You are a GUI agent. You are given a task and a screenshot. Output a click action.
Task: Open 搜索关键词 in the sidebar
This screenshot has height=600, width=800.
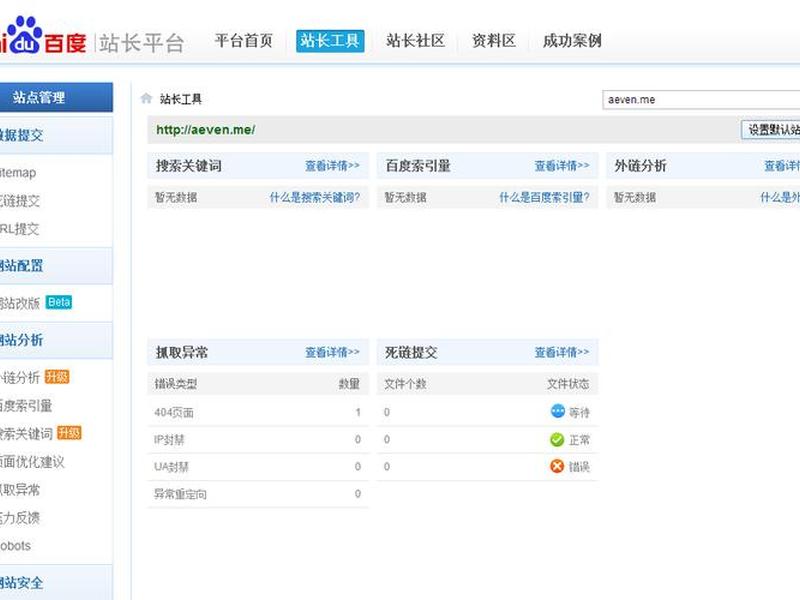point(26,434)
